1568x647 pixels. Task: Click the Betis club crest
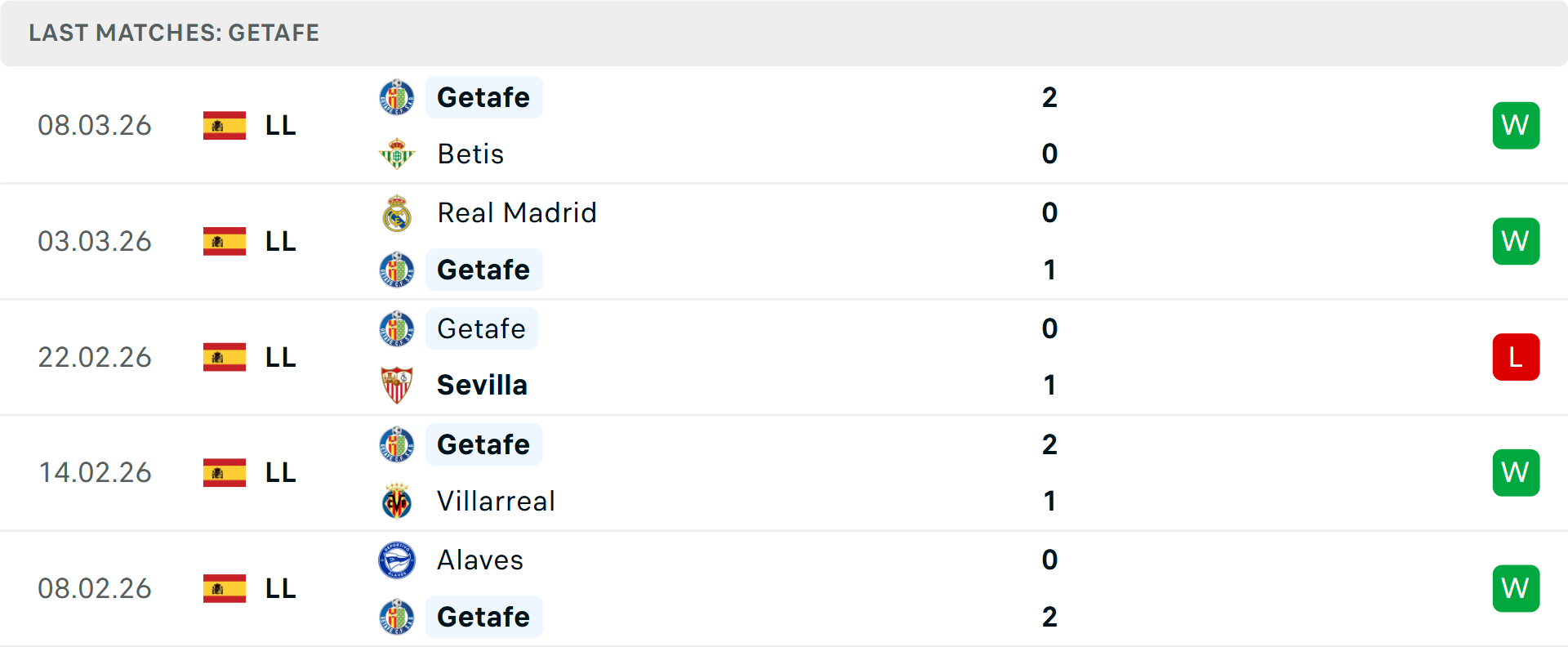click(x=397, y=154)
